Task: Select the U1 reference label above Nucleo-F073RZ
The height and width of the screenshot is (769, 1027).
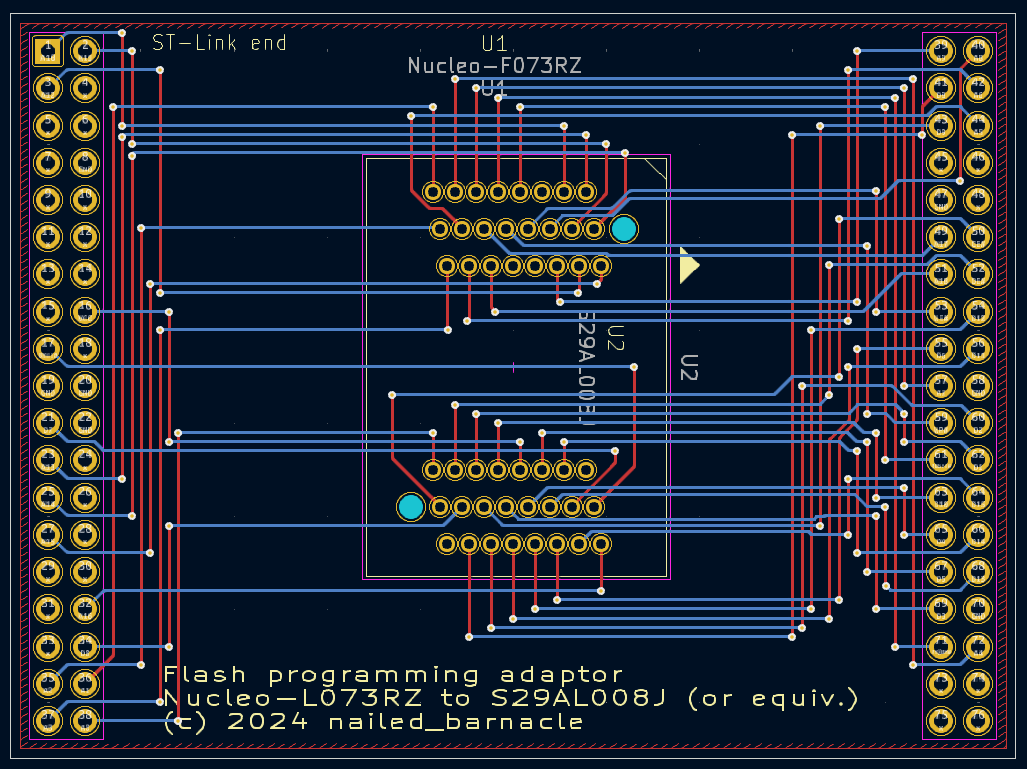Action: tap(494, 43)
